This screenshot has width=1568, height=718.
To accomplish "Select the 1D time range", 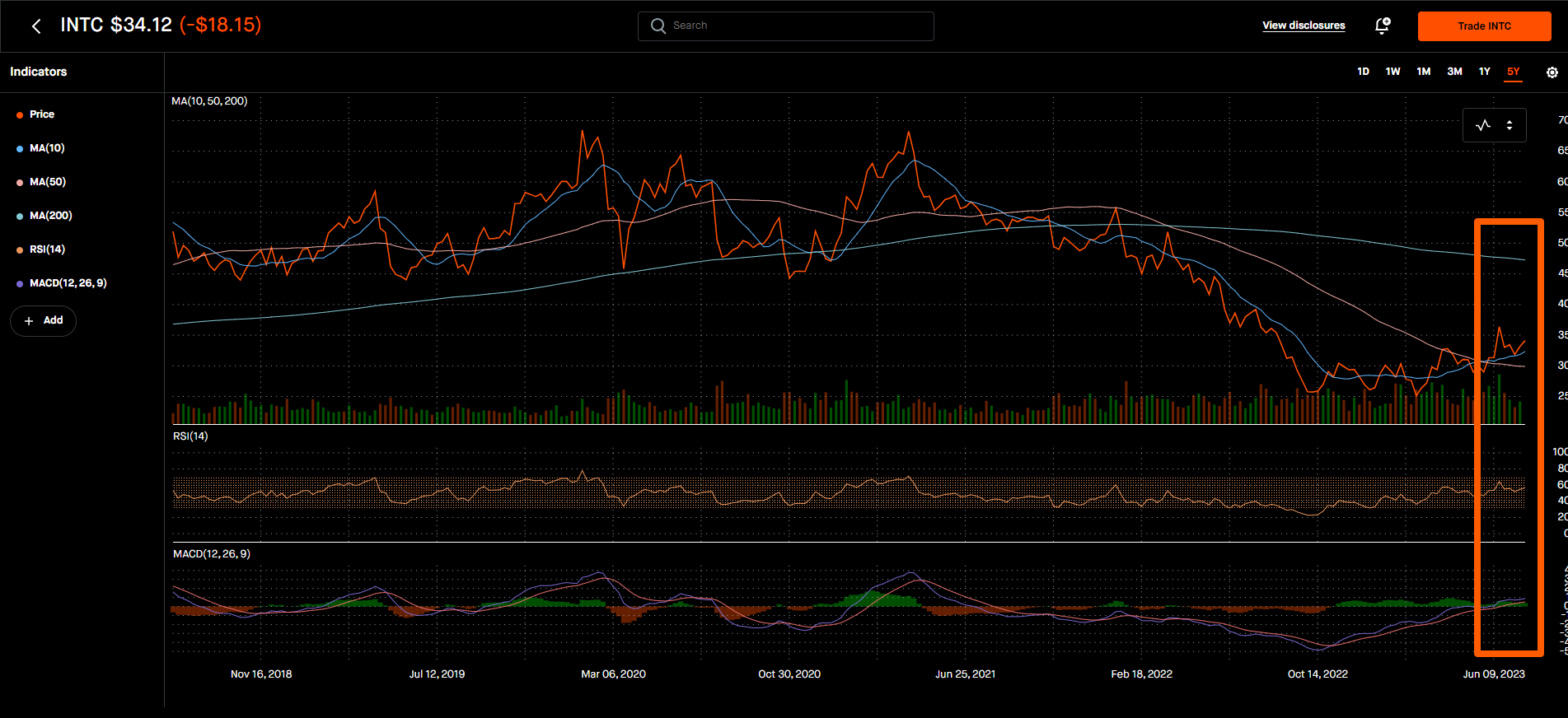I will coord(1363,72).
